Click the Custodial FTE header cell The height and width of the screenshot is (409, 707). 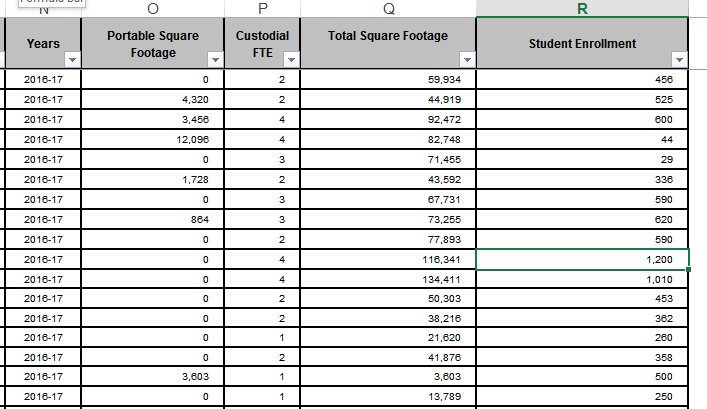[262, 44]
